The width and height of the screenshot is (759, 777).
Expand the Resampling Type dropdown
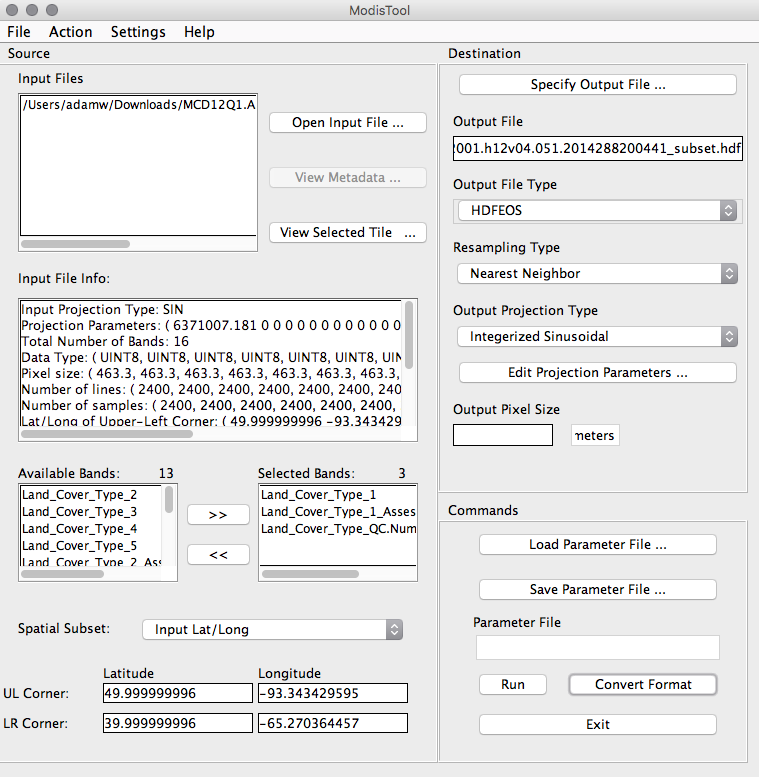click(597, 273)
